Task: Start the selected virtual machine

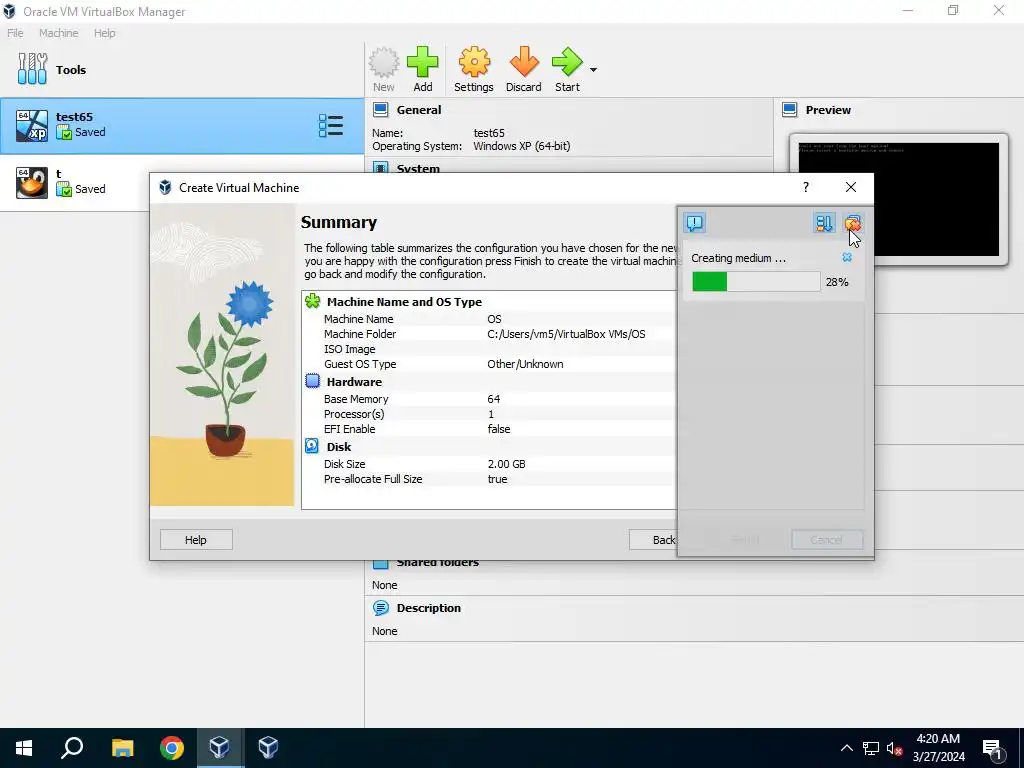Action: pyautogui.click(x=567, y=70)
